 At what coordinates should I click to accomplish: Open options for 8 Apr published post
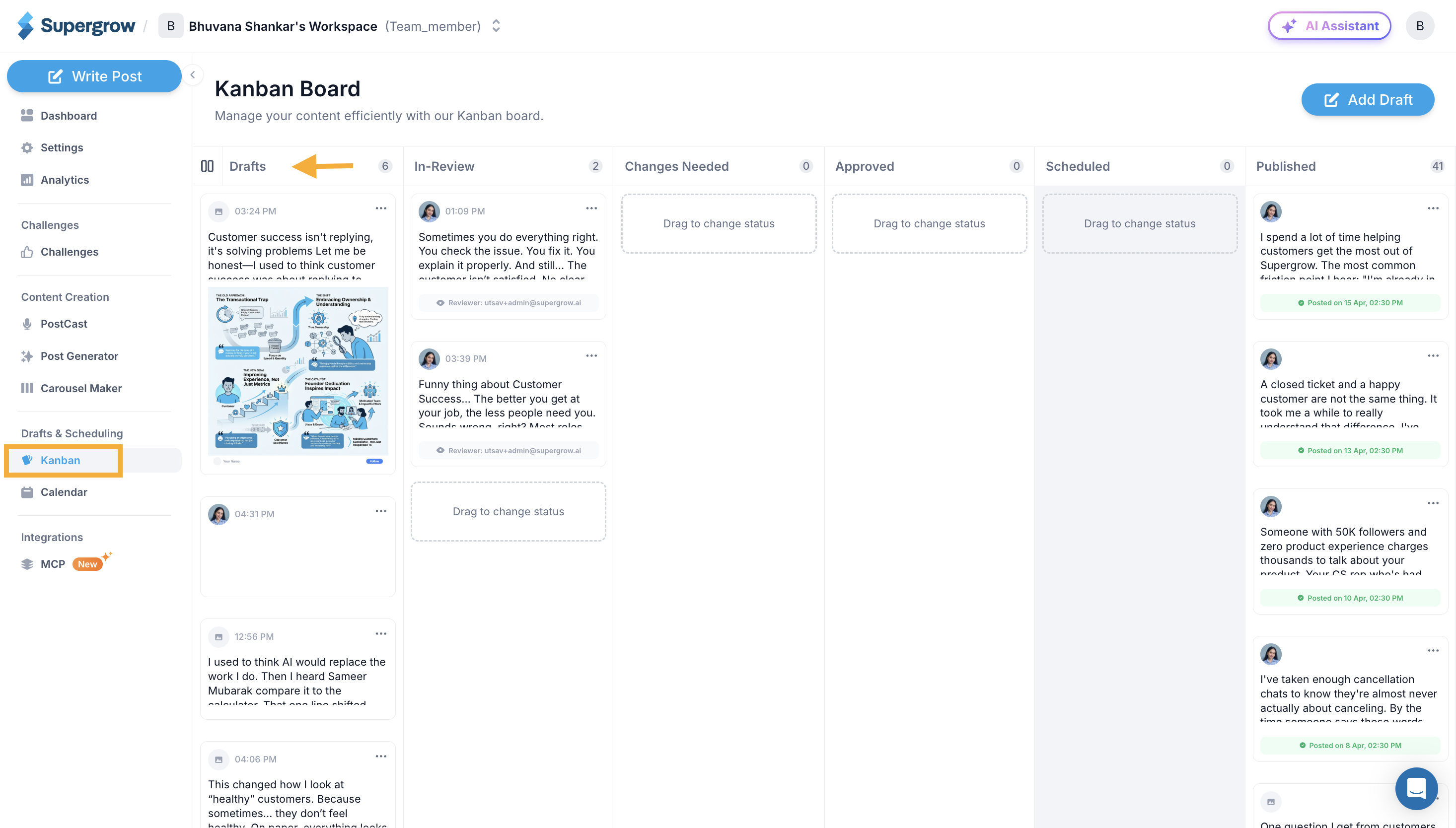point(1433,651)
